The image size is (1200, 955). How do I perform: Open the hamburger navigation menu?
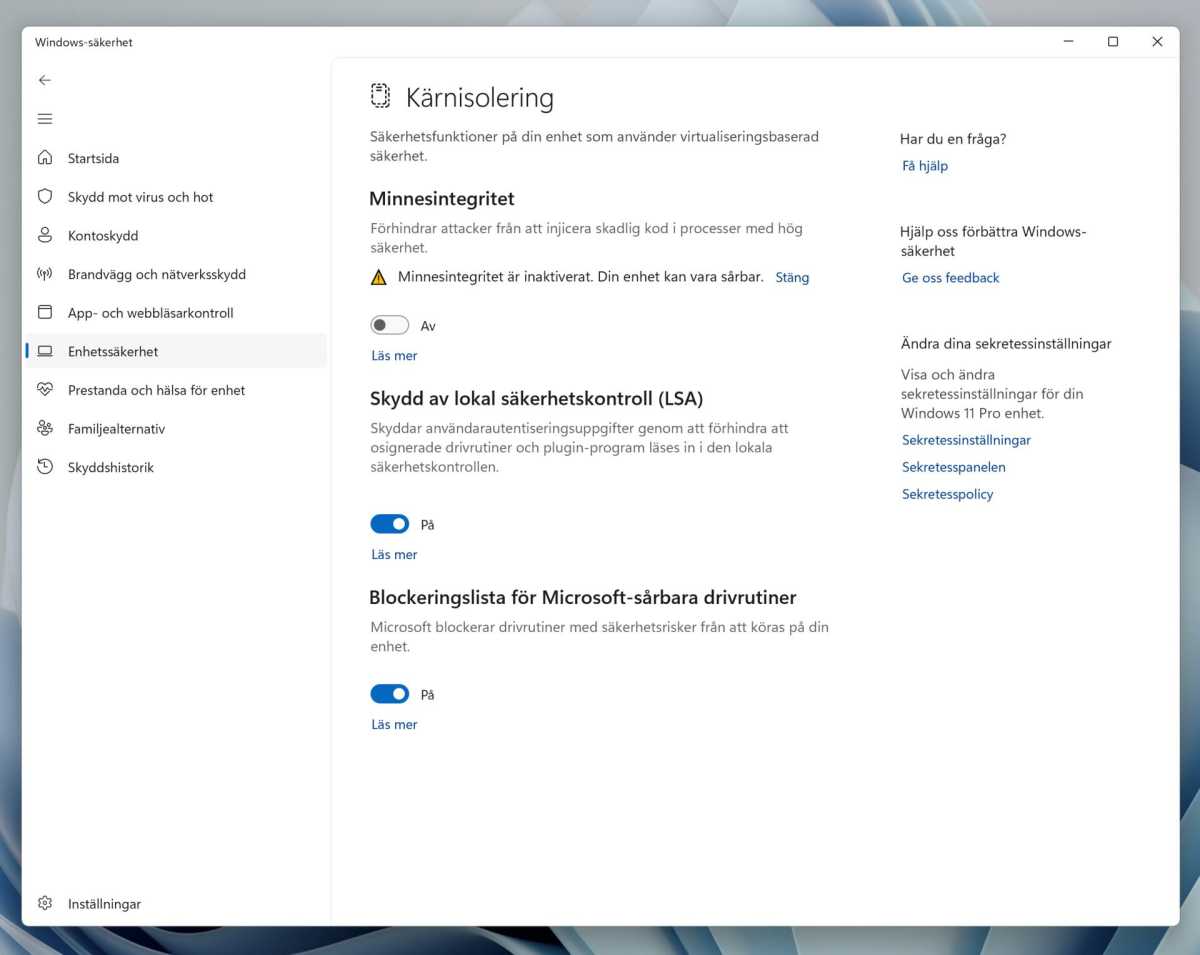[44, 119]
